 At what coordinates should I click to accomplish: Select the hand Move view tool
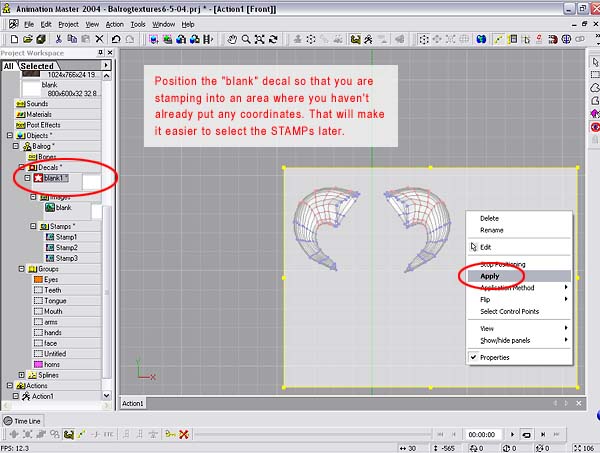[x=232, y=39]
